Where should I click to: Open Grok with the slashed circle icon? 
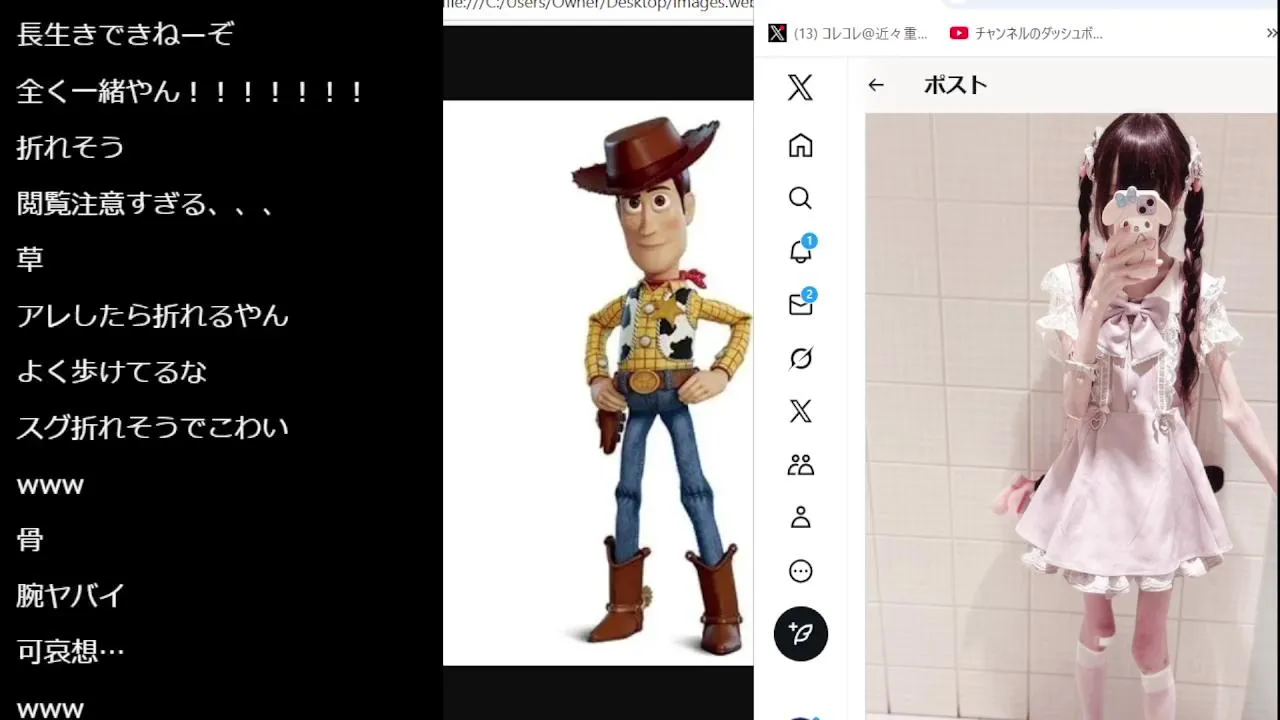click(x=800, y=358)
